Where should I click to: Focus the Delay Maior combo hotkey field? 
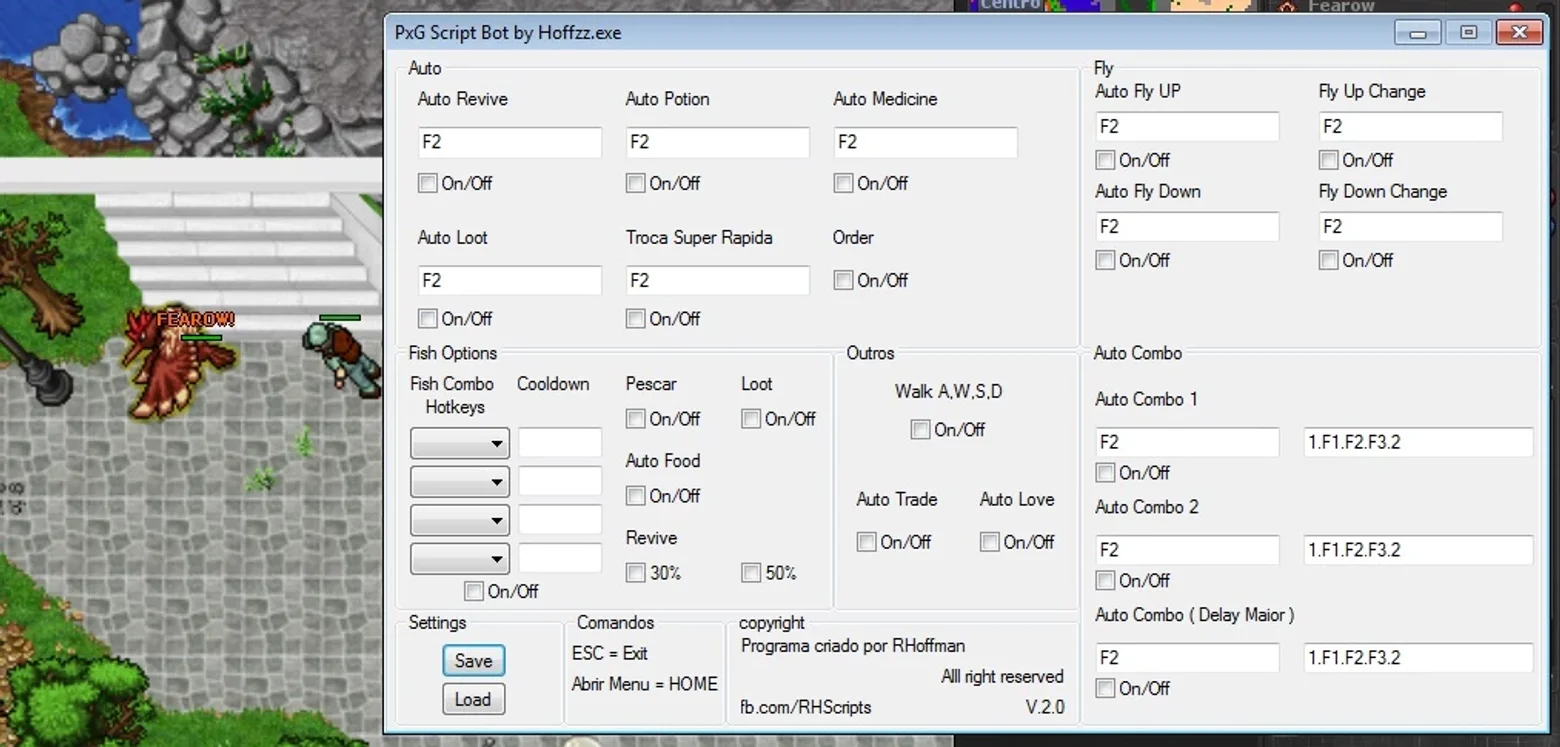[1187, 658]
